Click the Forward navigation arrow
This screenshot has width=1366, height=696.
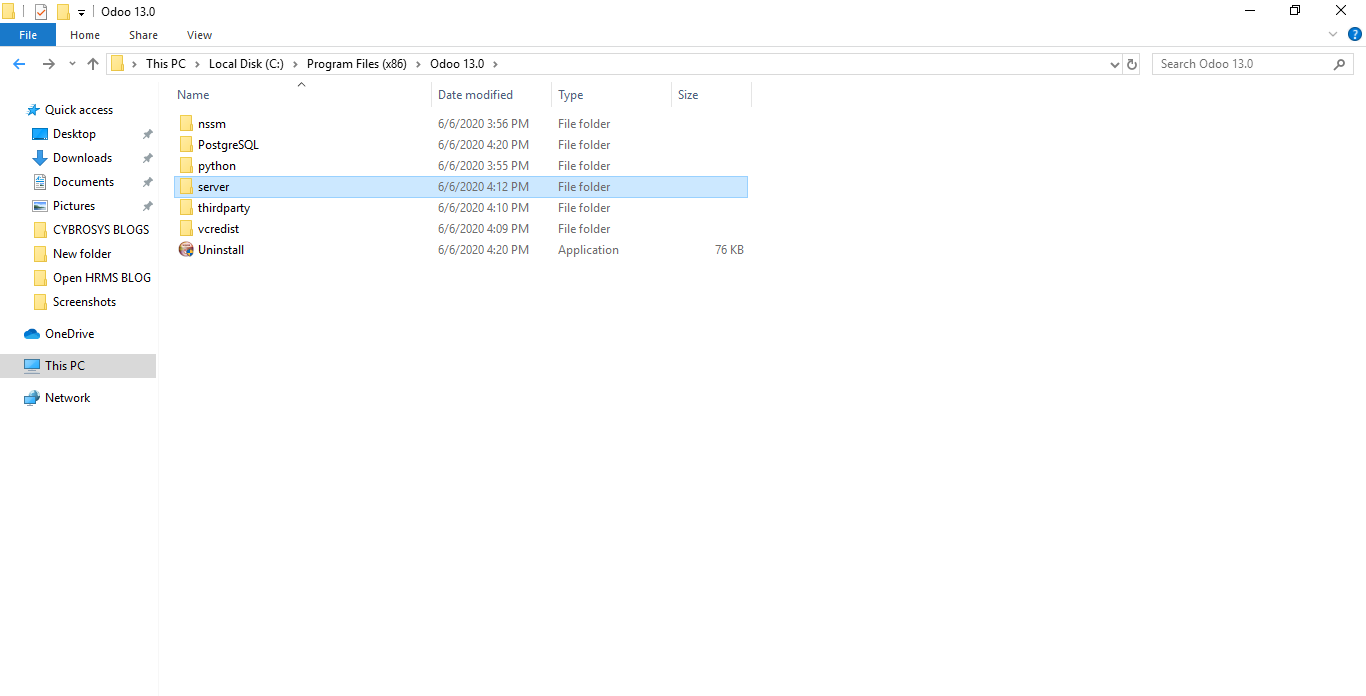coord(48,64)
